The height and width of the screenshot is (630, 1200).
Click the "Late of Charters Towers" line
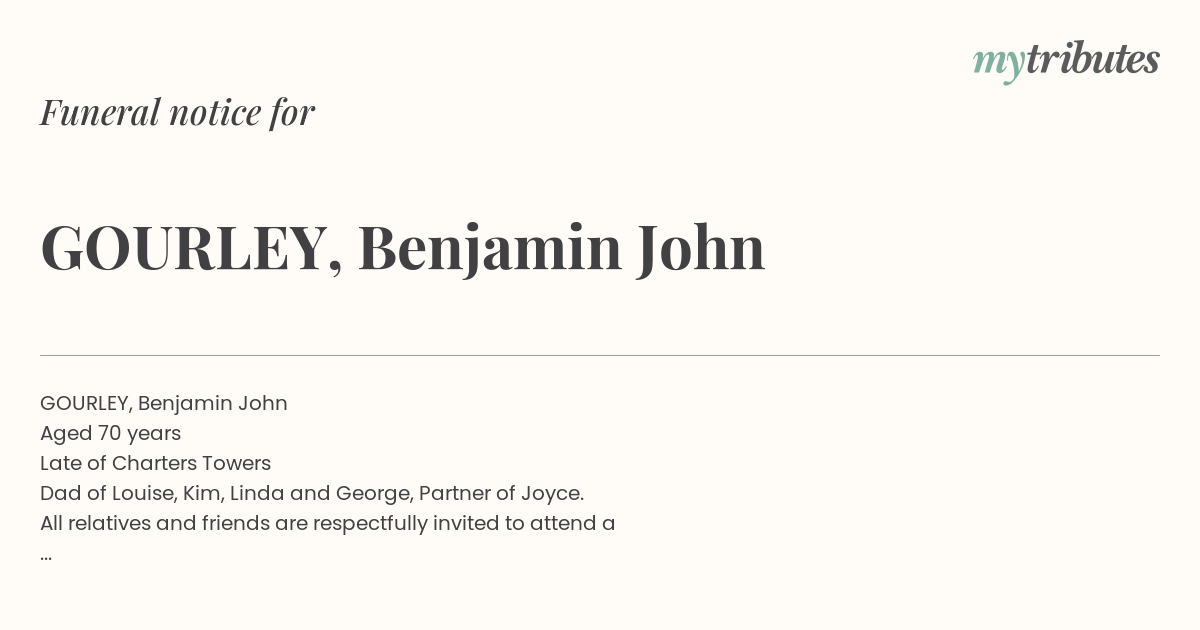pyautogui.click(x=156, y=463)
